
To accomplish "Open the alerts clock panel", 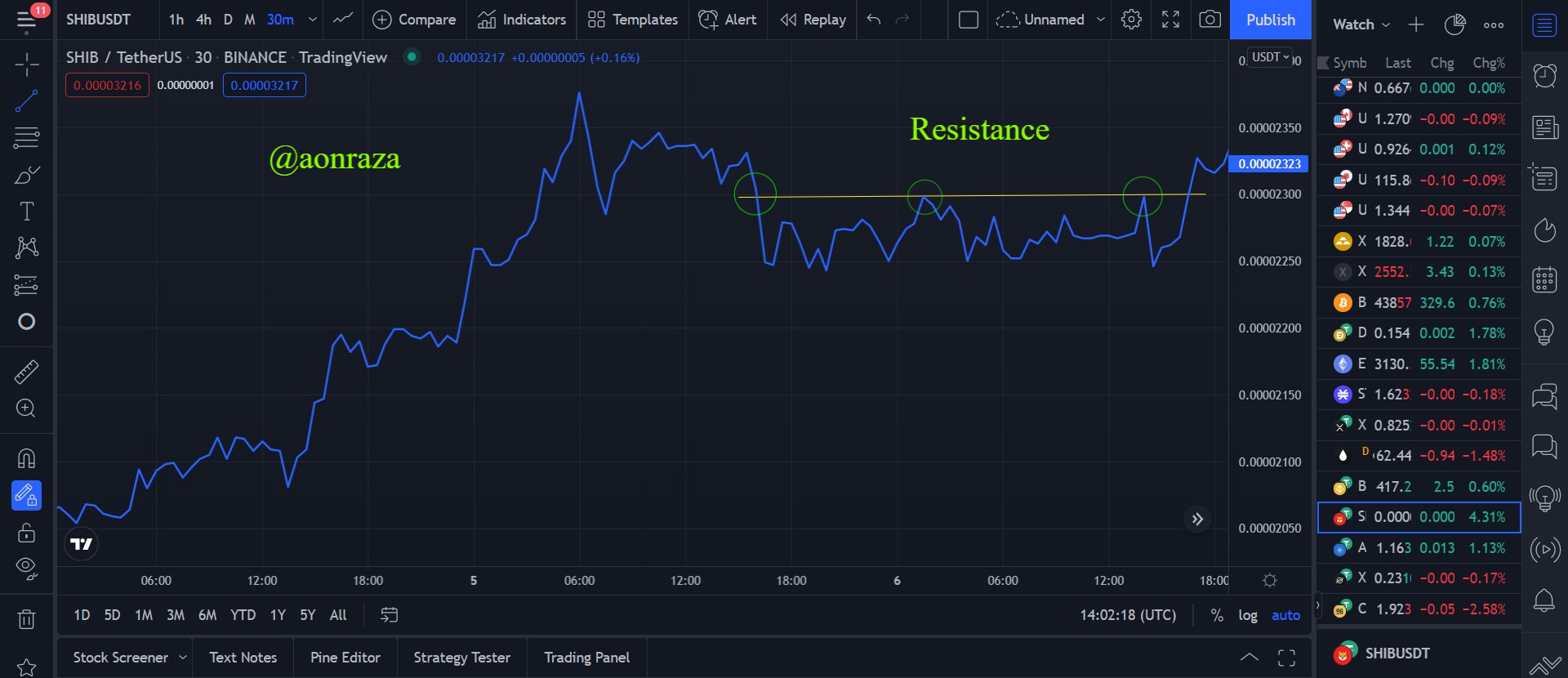I will [x=1544, y=76].
